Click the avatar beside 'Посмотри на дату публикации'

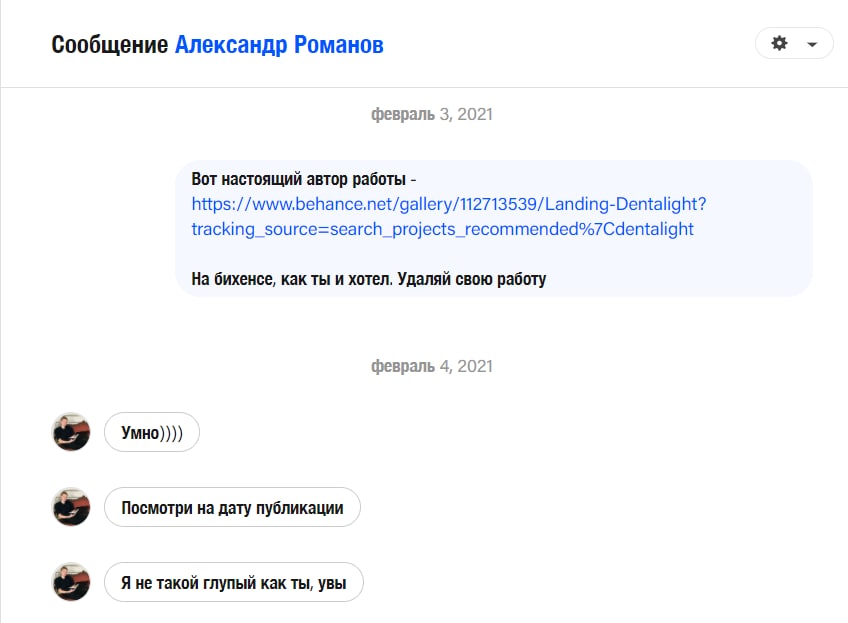(71, 507)
